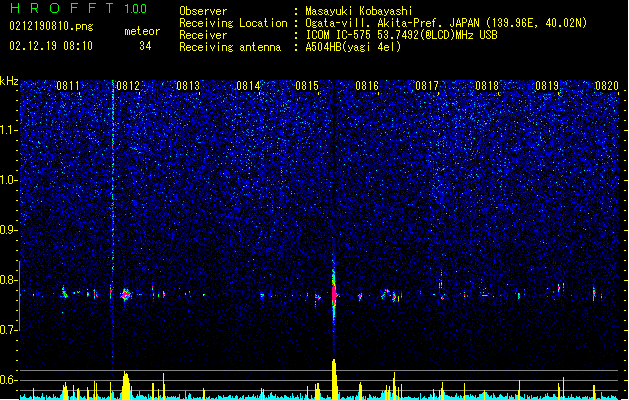
Task: Click the 1.0 frequency axis label
Action: (x=9, y=180)
